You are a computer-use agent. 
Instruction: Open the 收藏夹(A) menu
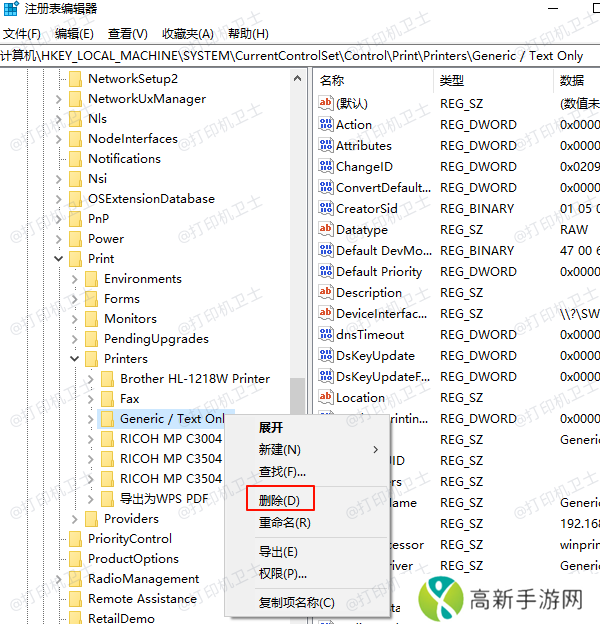(x=188, y=33)
